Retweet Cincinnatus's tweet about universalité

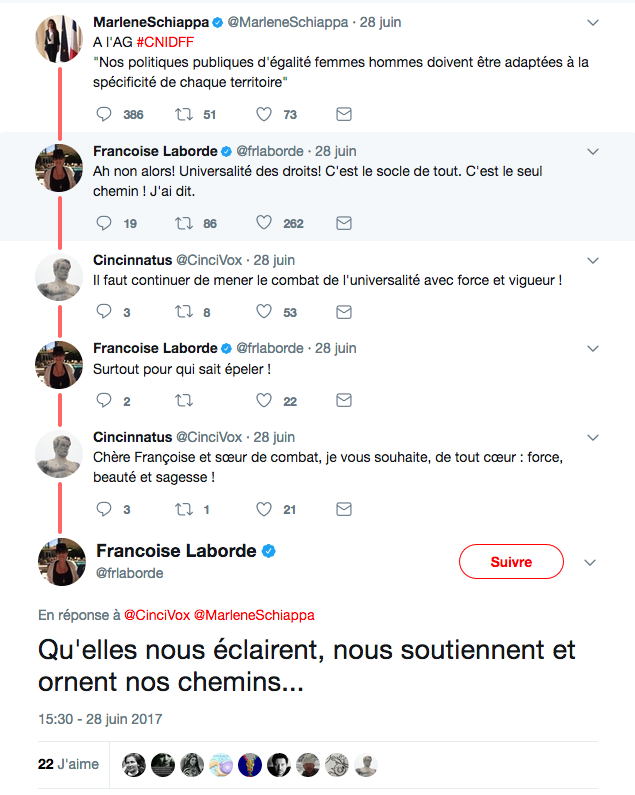click(x=184, y=312)
